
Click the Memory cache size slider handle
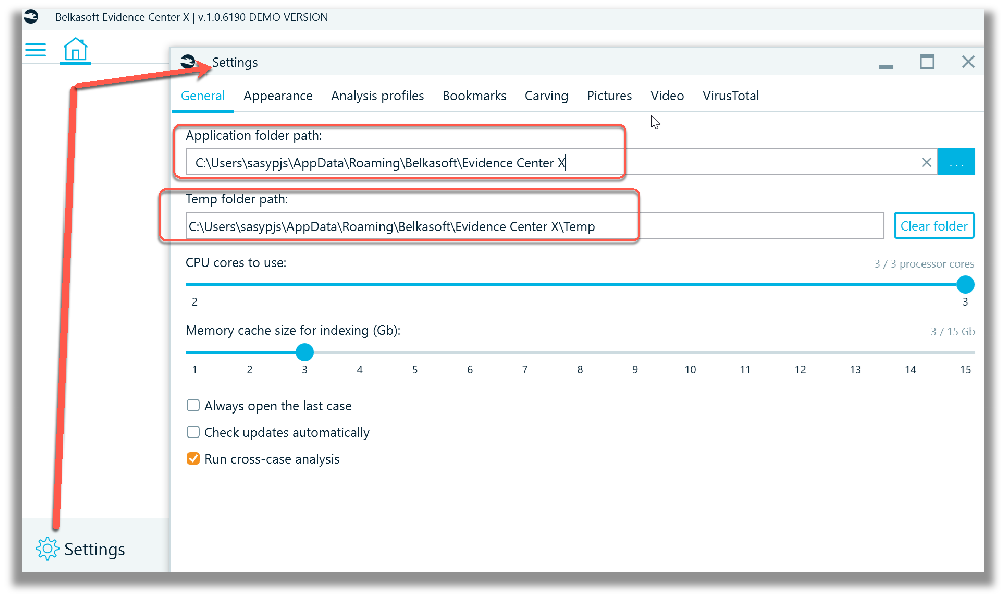pyautogui.click(x=305, y=352)
